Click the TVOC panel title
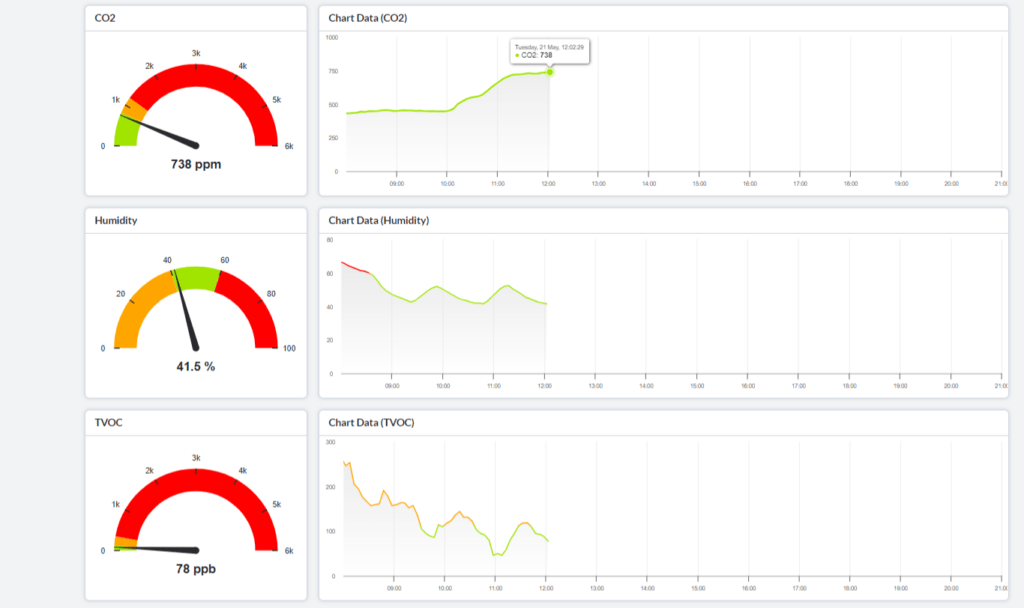Screen dimensions: 1024x608 (x=109, y=422)
